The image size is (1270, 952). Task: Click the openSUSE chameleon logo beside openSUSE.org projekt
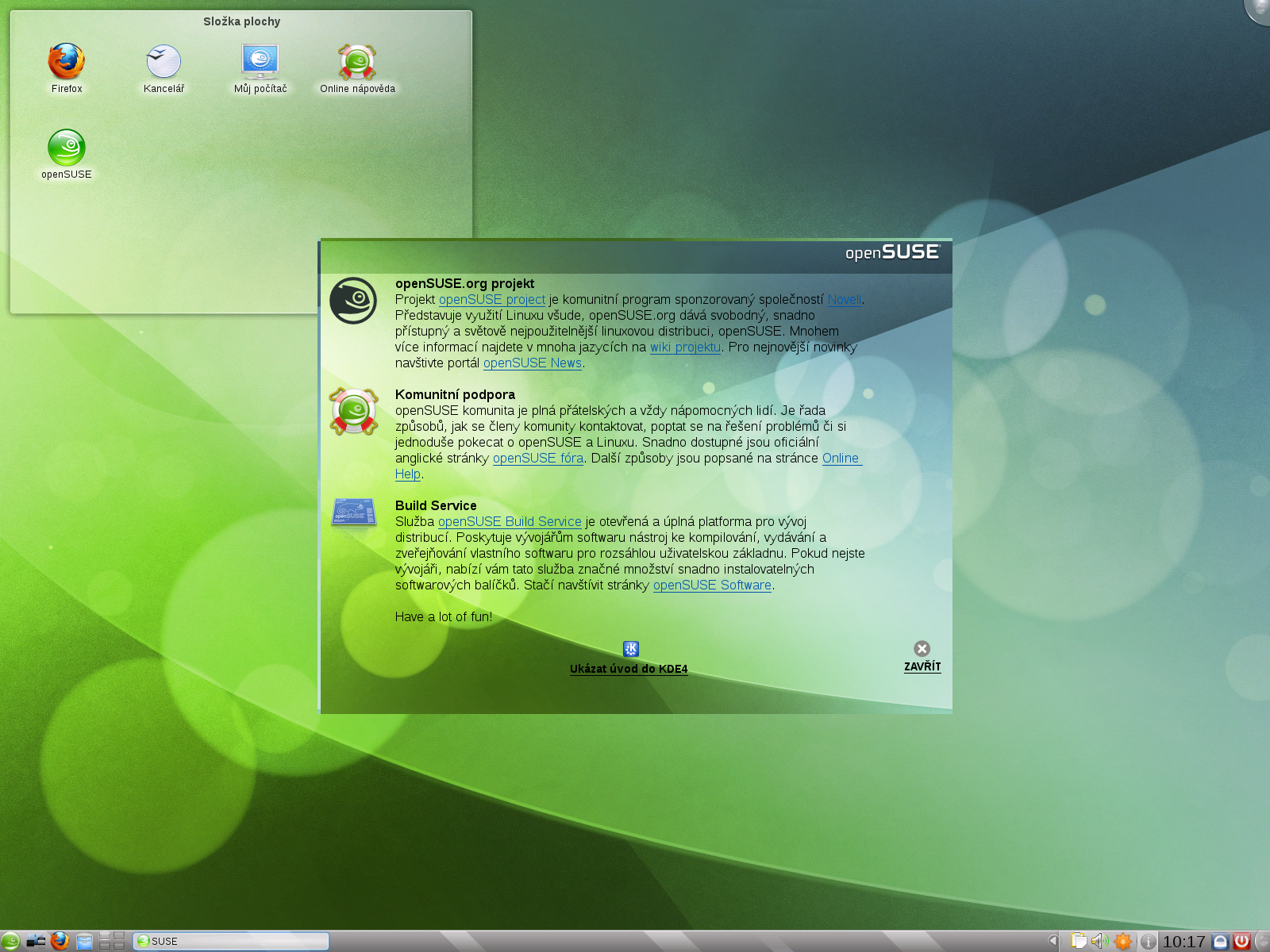(x=353, y=301)
